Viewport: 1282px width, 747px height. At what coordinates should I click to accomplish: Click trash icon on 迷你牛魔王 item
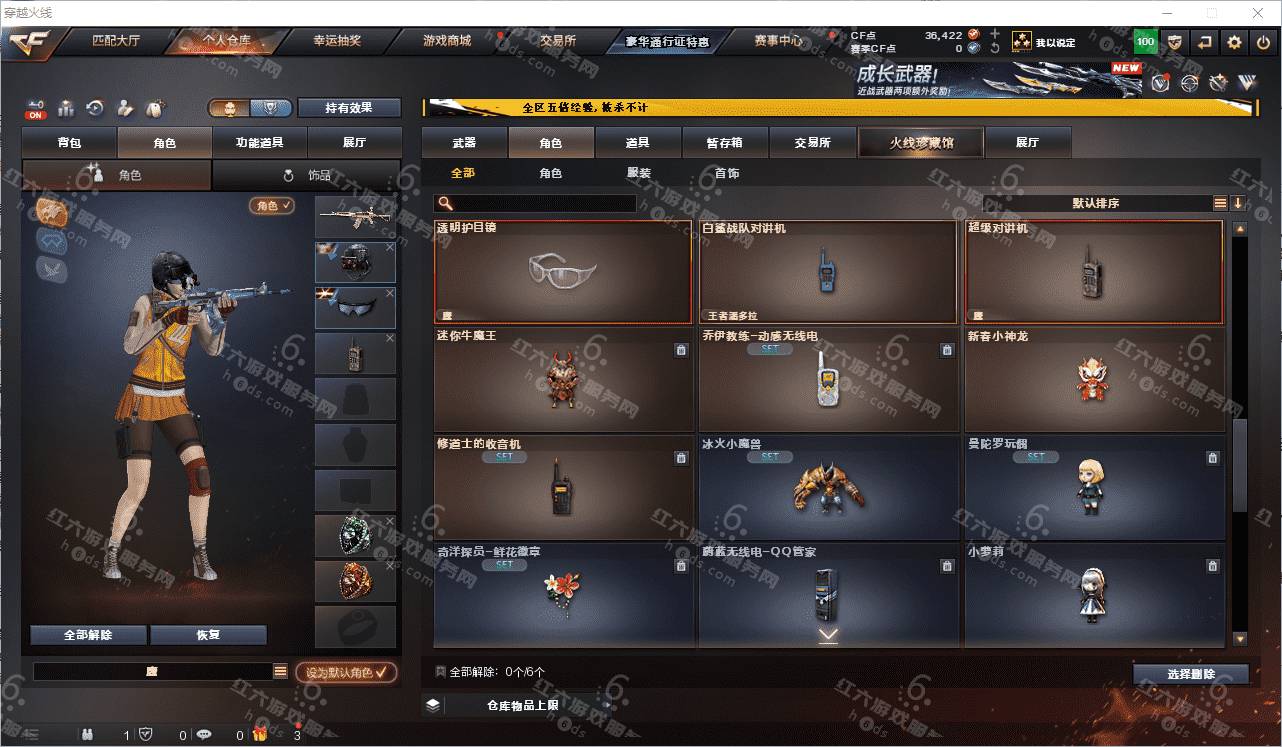[681, 350]
